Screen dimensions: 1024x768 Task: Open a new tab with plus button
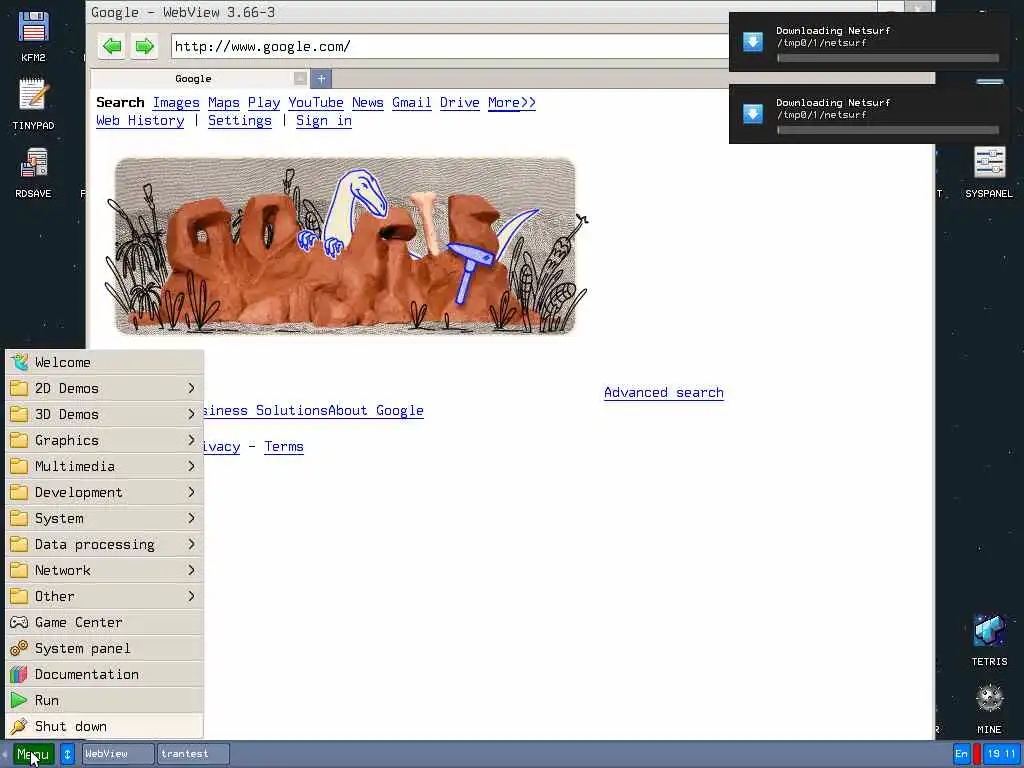(x=321, y=78)
